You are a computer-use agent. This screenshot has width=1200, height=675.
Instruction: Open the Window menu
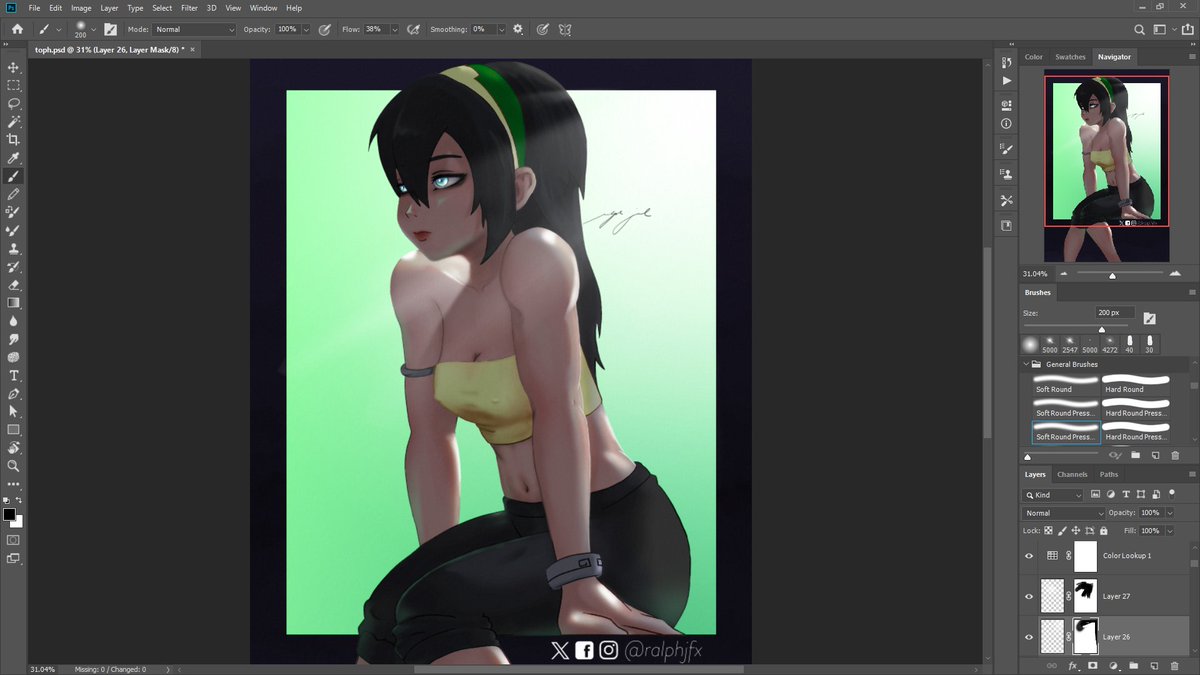click(264, 8)
